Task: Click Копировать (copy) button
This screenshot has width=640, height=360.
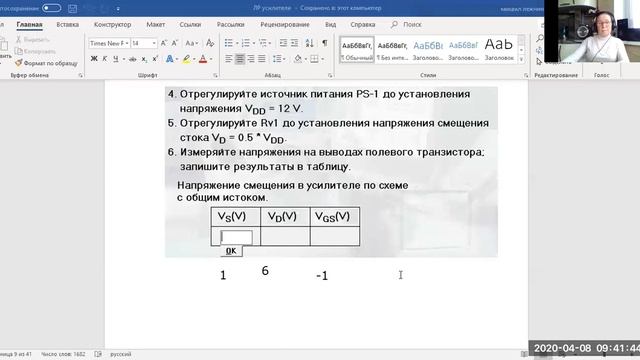Action: click(35, 51)
